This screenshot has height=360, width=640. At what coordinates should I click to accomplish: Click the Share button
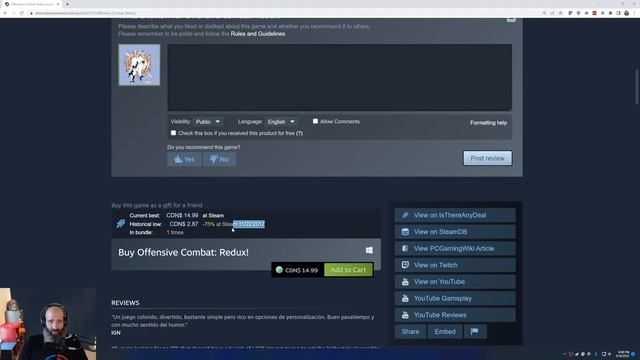pos(410,331)
